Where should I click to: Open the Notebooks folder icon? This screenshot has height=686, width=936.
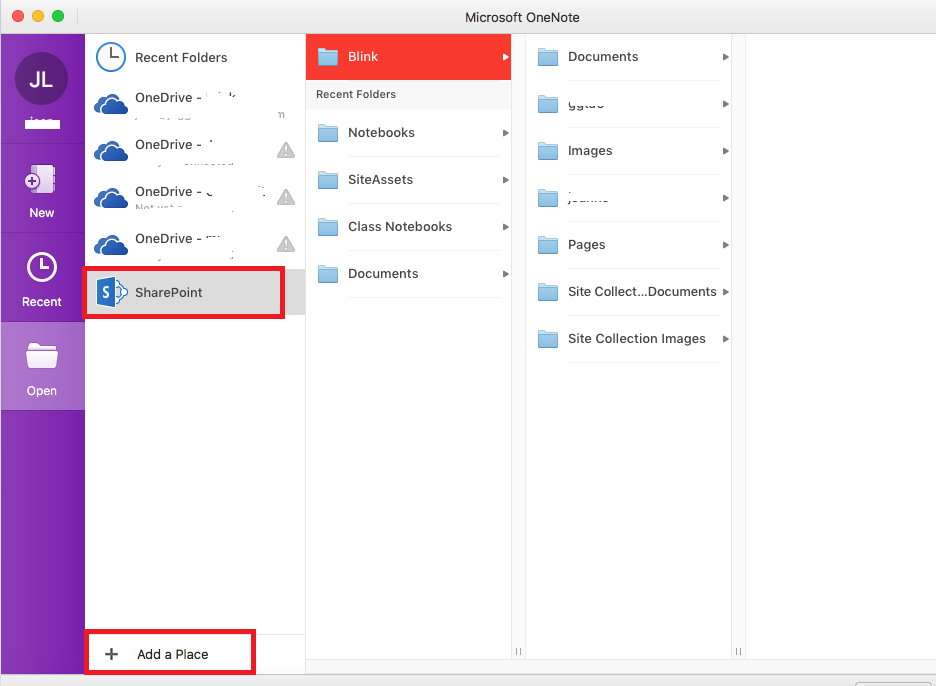[x=328, y=133]
